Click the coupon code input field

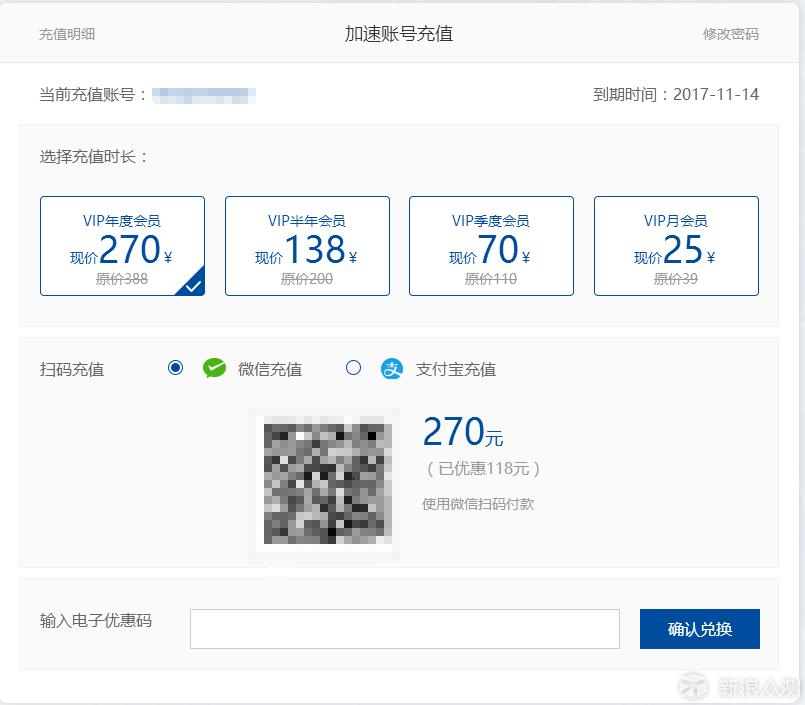coord(404,629)
